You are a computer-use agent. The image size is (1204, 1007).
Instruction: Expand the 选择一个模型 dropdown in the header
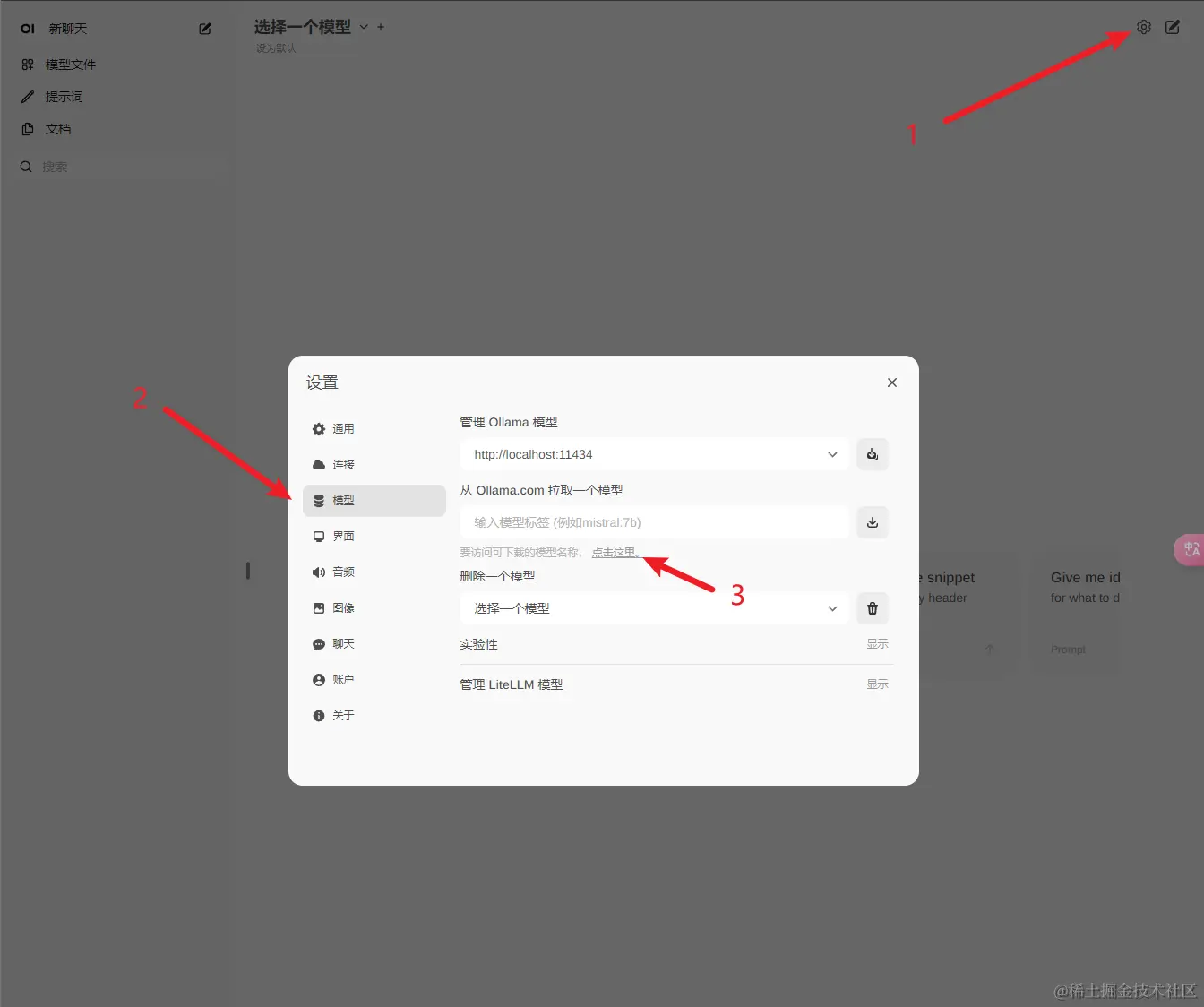click(311, 27)
